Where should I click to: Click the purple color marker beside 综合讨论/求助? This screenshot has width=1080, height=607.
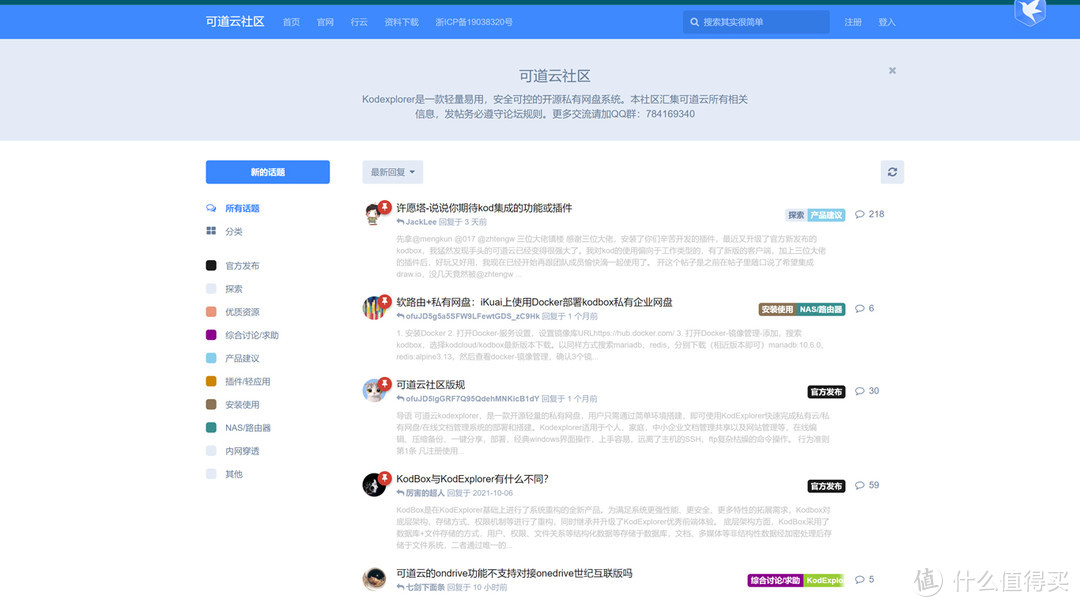(x=211, y=335)
